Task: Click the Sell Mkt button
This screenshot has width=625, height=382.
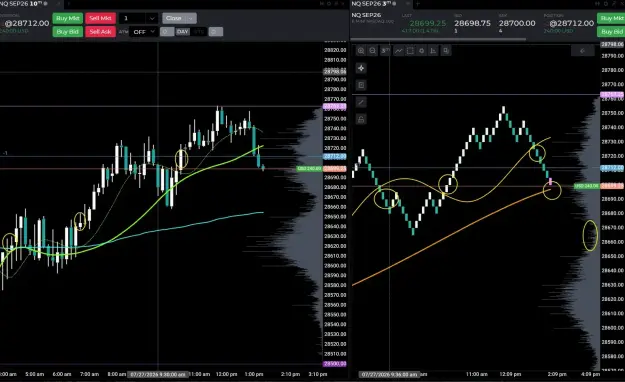Action: point(100,18)
